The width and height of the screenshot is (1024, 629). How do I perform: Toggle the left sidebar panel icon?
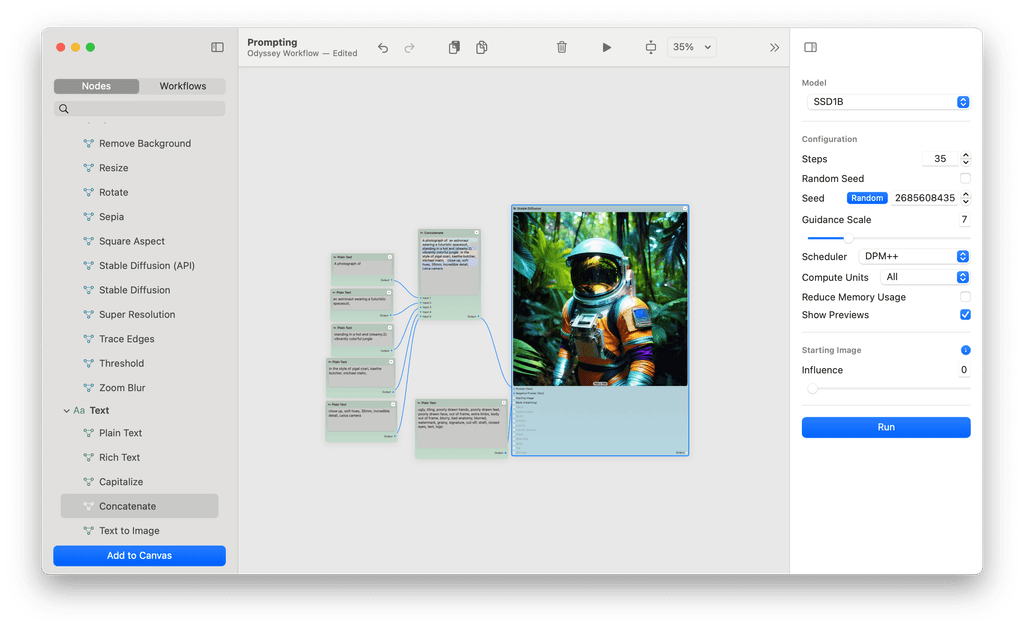click(x=217, y=46)
